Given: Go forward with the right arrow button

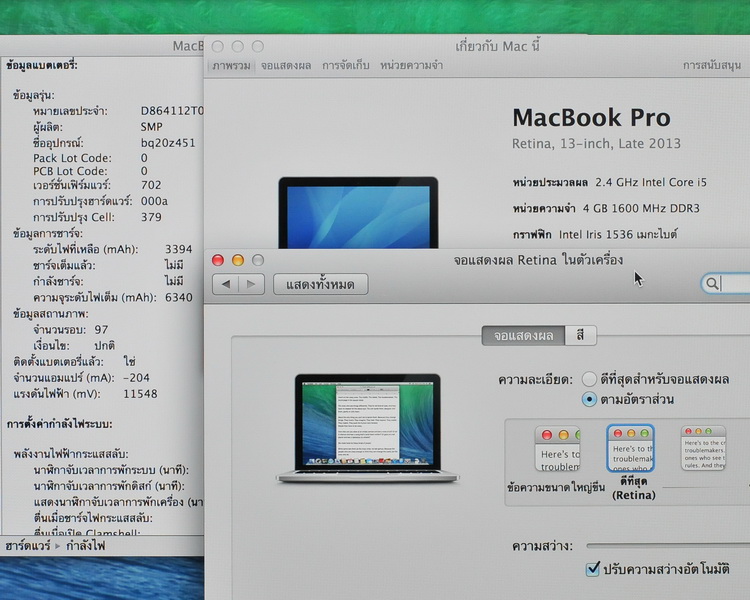Looking at the screenshot, I should [x=252, y=284].
